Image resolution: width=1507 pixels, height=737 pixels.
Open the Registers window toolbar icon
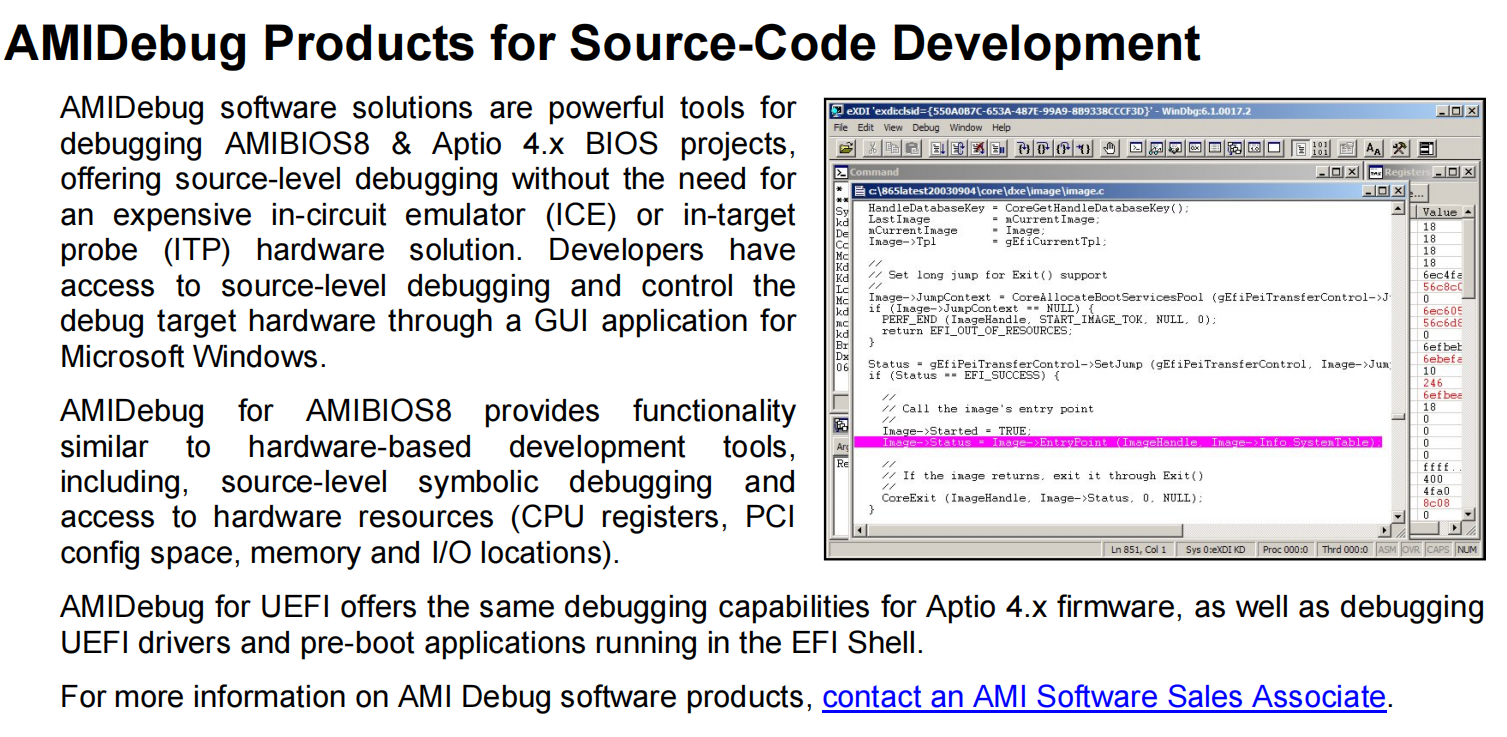1195,148
